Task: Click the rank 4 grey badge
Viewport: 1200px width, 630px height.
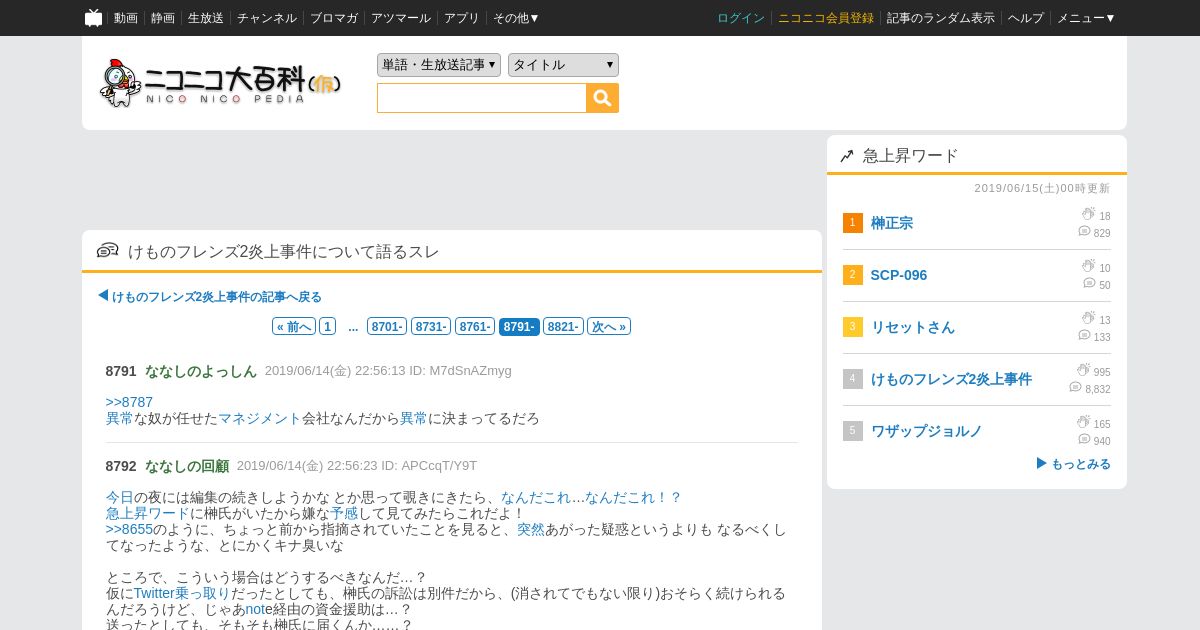Action: [x=853, y=379]
